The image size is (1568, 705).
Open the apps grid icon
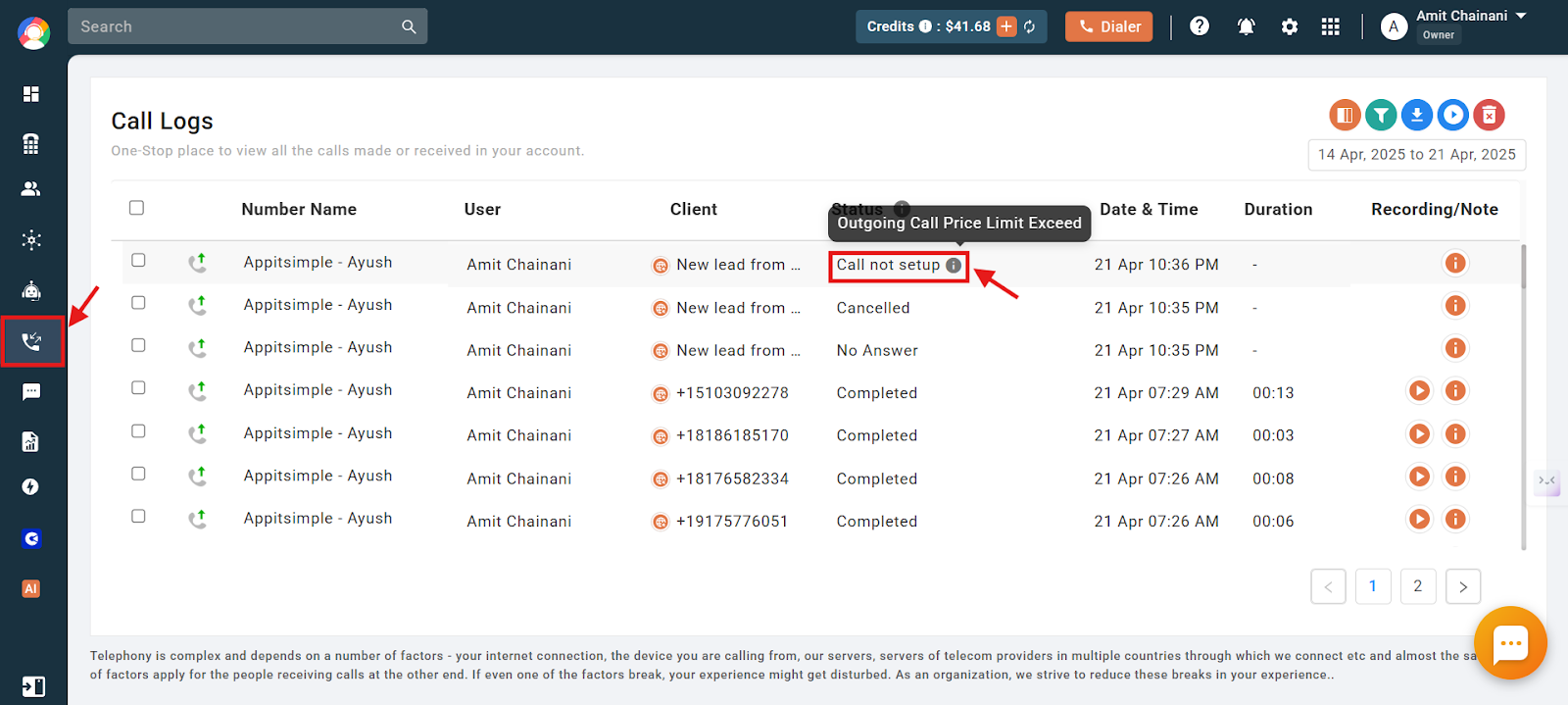pos(1330,26)
